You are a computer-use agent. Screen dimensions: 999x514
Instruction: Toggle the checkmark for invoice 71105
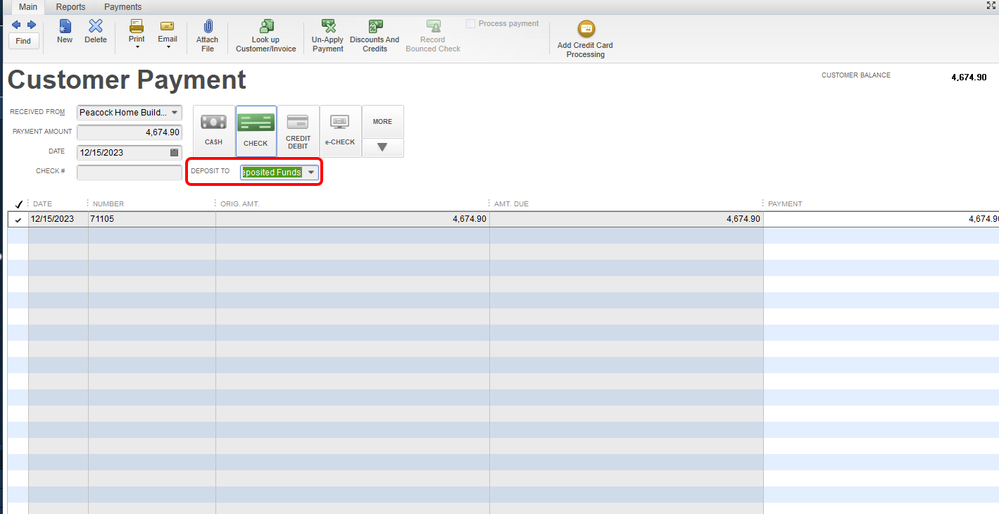pyautogui.click(x=18, y=220)
